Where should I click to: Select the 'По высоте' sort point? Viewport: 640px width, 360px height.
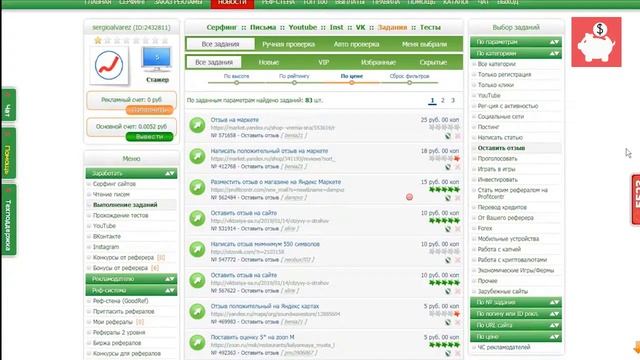(236, 82)
